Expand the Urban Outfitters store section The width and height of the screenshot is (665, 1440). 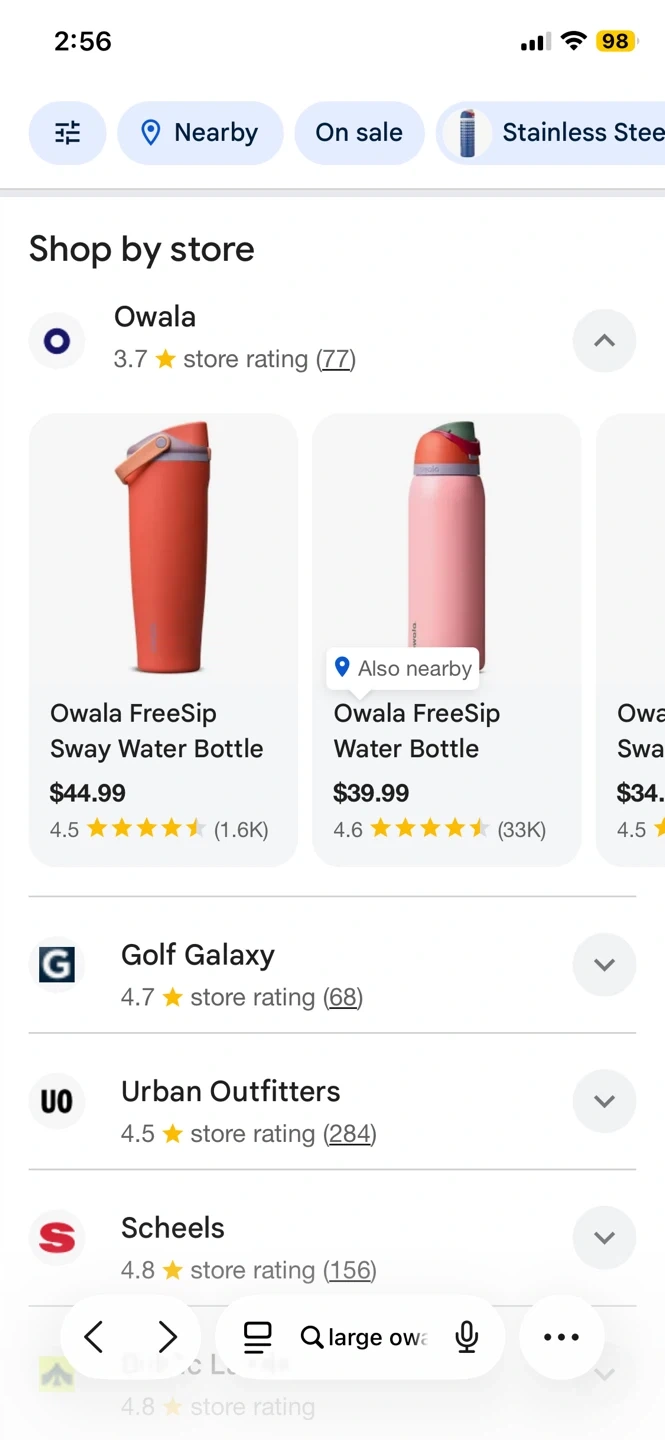pos(604,1101)
